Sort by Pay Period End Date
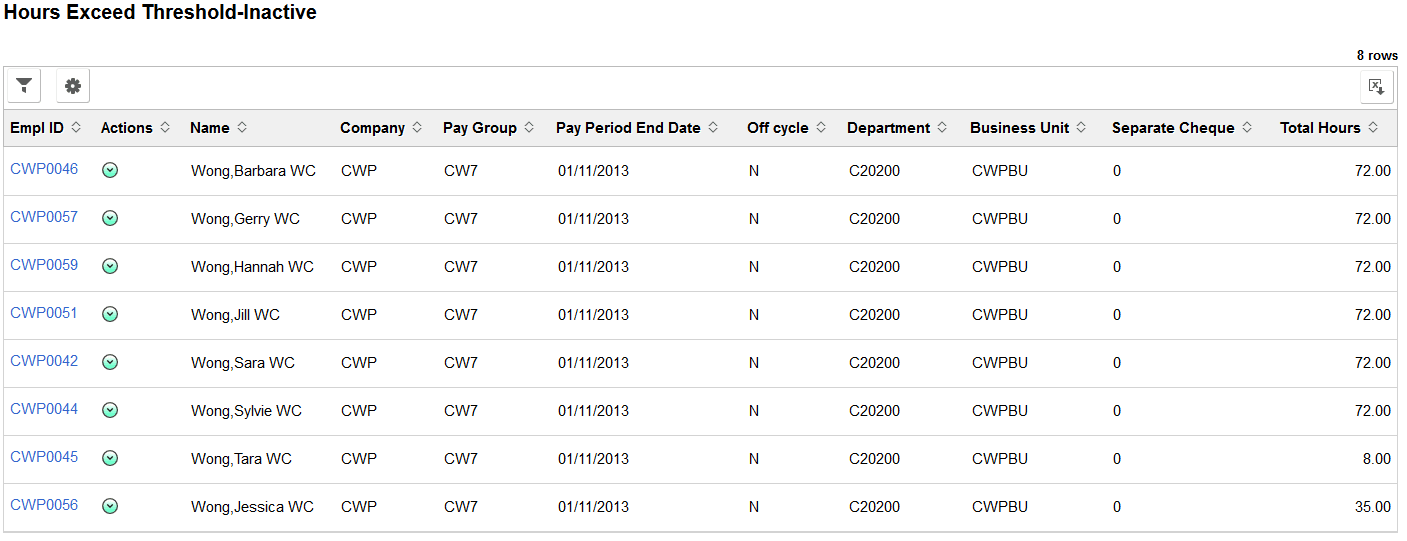Screen dimensions: 1407x541 point(637,128)
